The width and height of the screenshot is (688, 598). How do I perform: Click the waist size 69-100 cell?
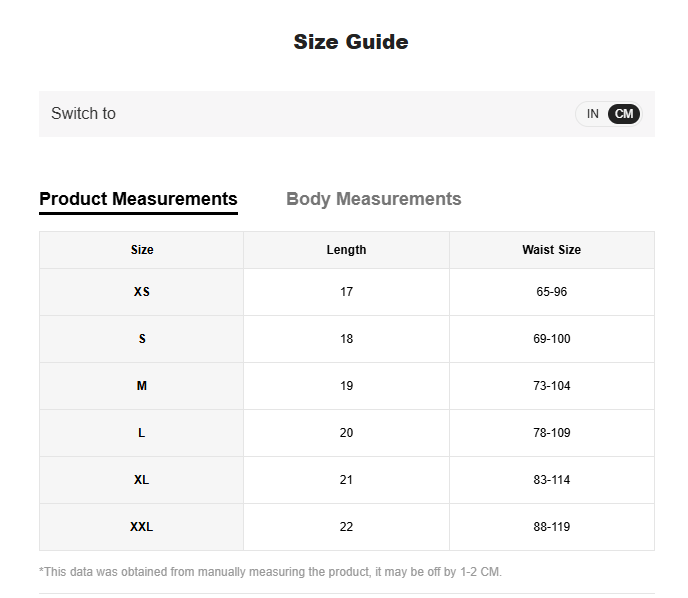pyautogui.click(x=551, y=339)
